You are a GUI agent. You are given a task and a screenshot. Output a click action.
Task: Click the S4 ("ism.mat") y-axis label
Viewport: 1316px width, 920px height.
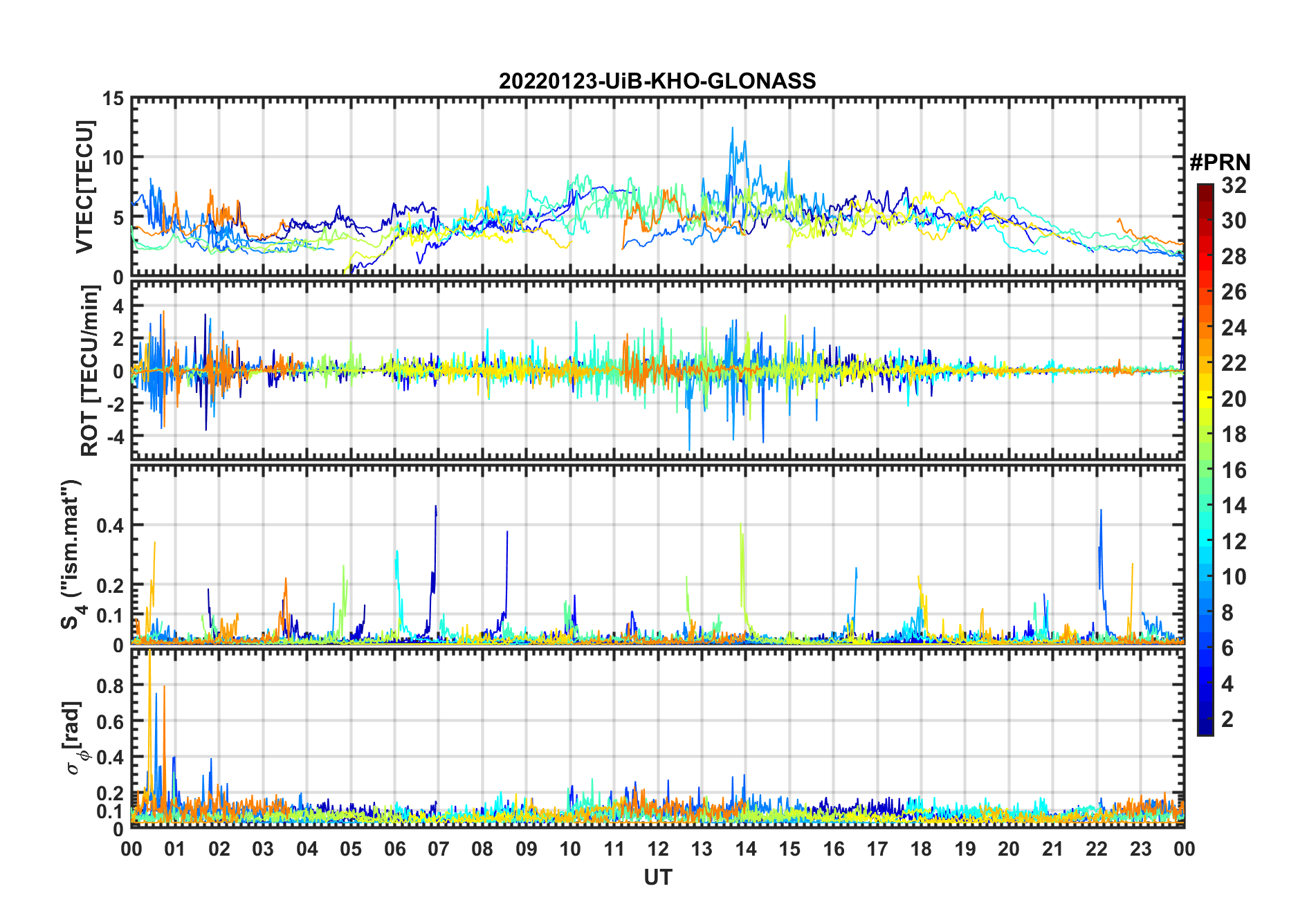tap(72, 554)
